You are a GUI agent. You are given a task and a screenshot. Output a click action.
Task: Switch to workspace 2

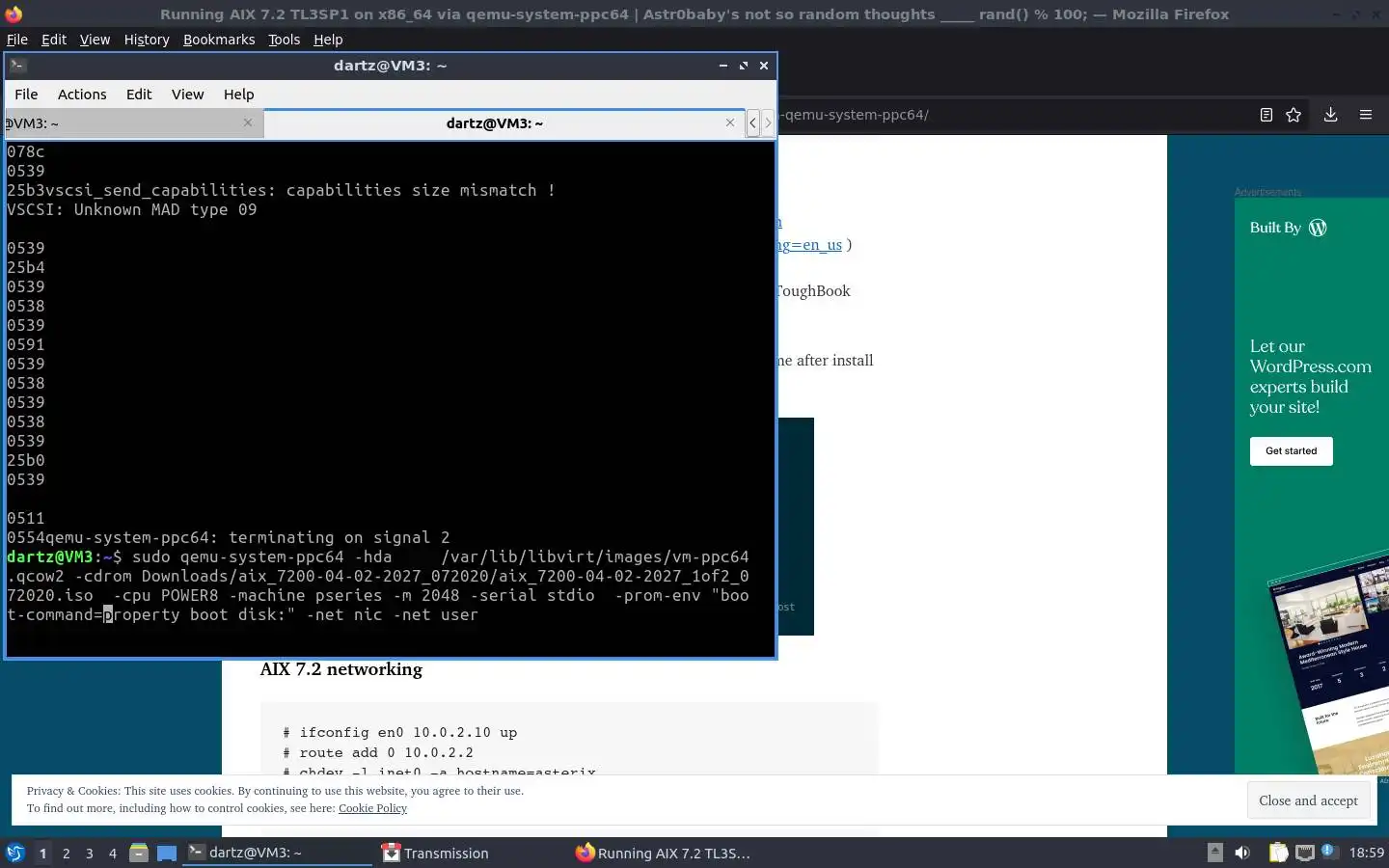(66, 853)
